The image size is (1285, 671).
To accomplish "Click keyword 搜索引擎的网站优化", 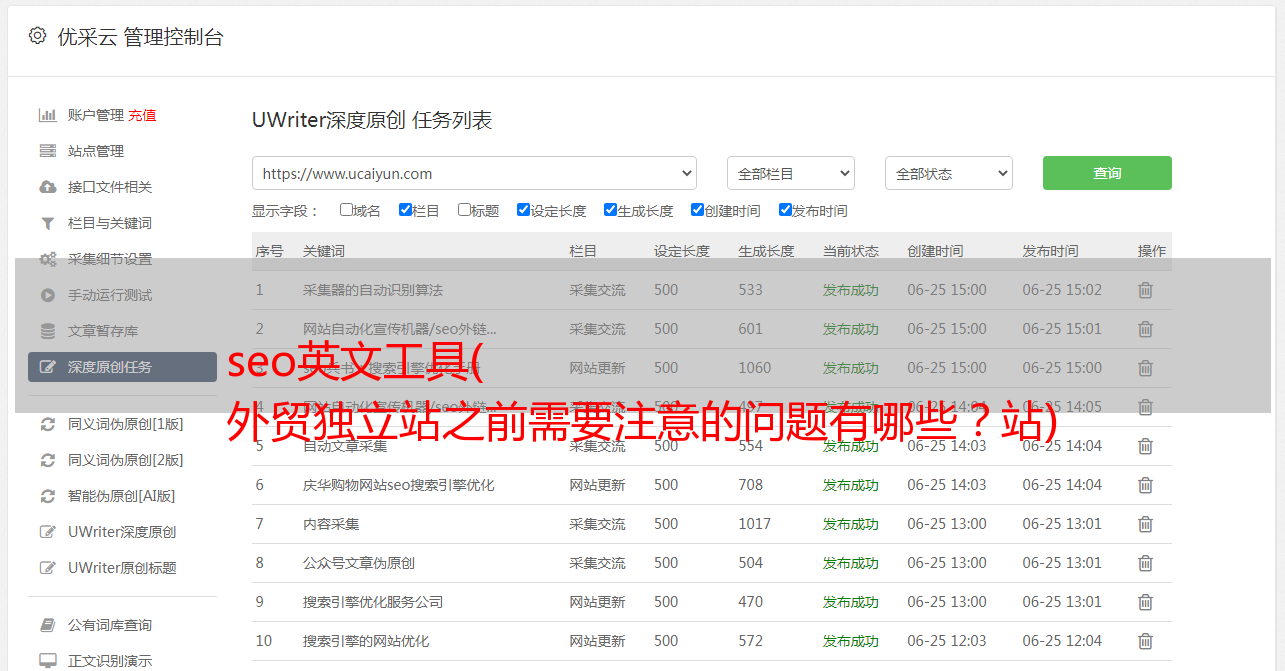I will [x=366, y=641].
